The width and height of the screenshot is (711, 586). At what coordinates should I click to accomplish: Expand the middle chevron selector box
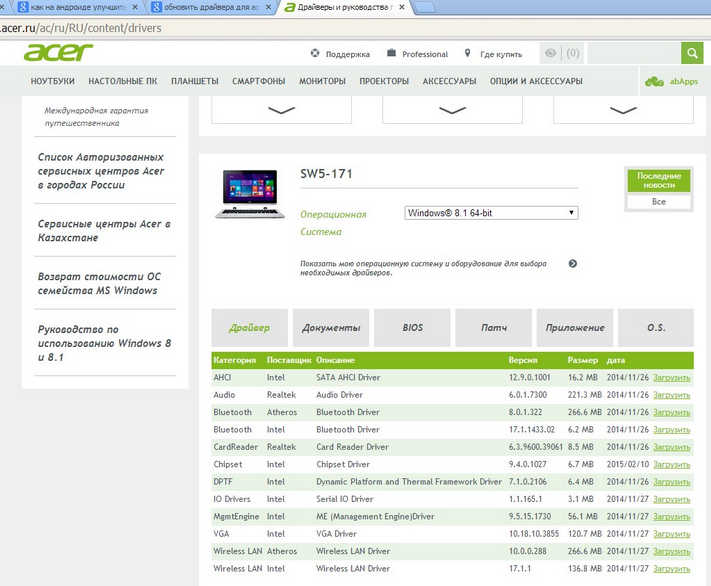pos(453,110)
